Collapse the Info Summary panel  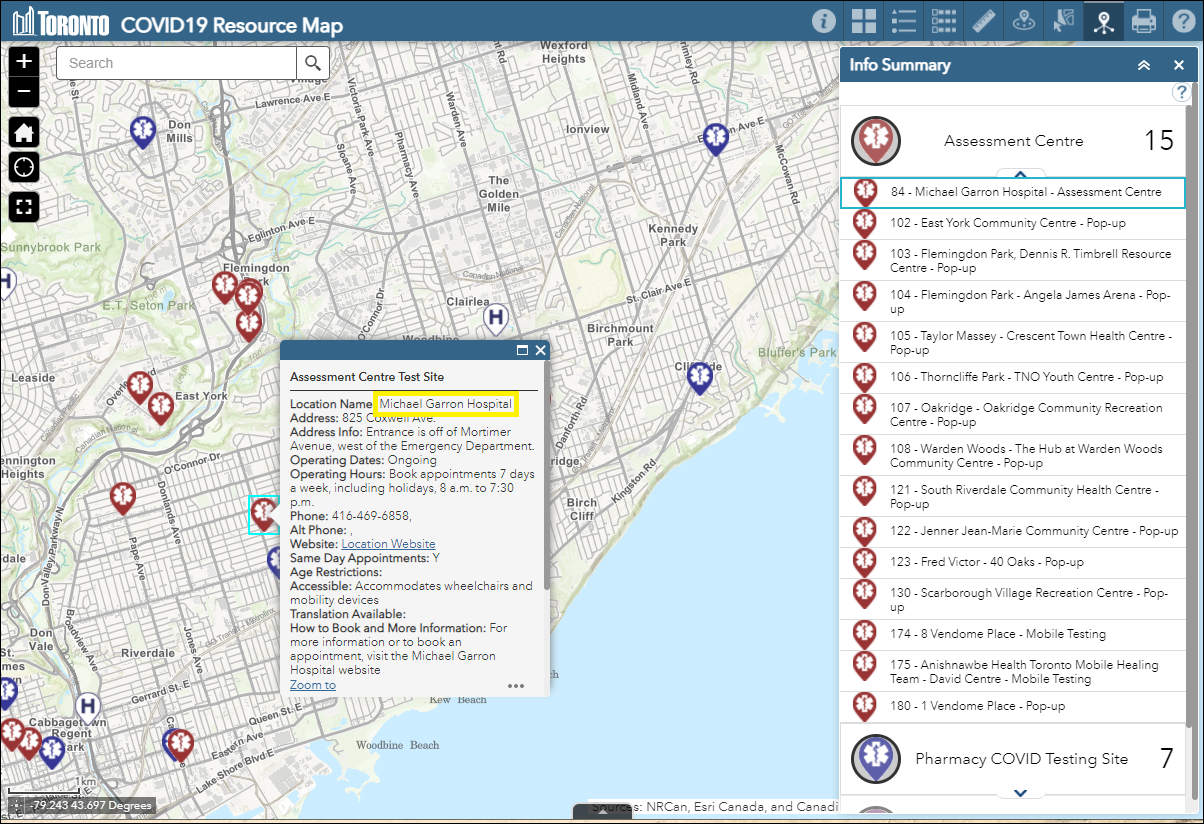[1144, 65]
